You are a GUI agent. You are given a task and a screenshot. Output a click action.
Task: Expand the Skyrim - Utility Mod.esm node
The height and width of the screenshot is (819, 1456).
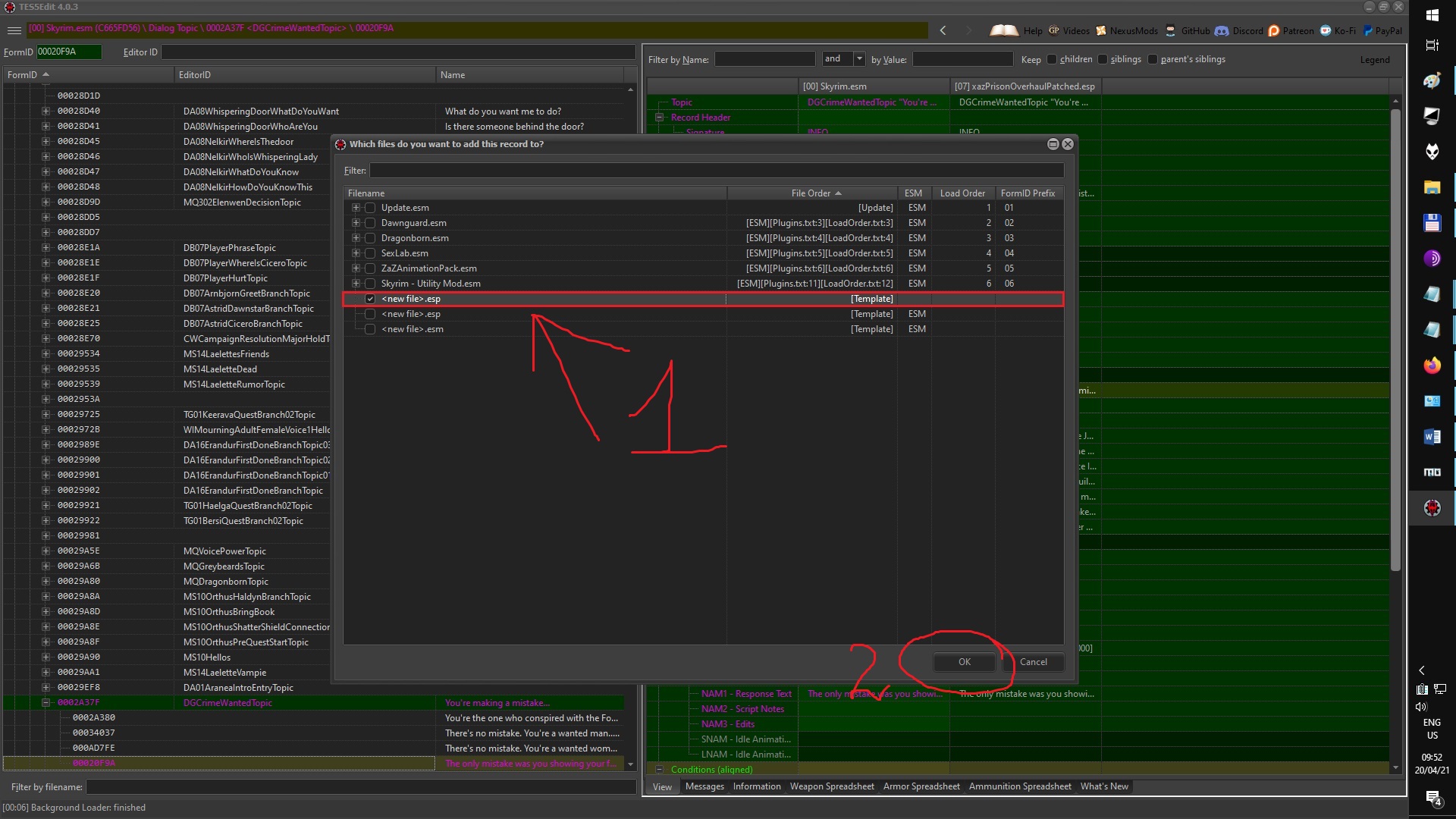pyautogui.click(x=356, y=284)
